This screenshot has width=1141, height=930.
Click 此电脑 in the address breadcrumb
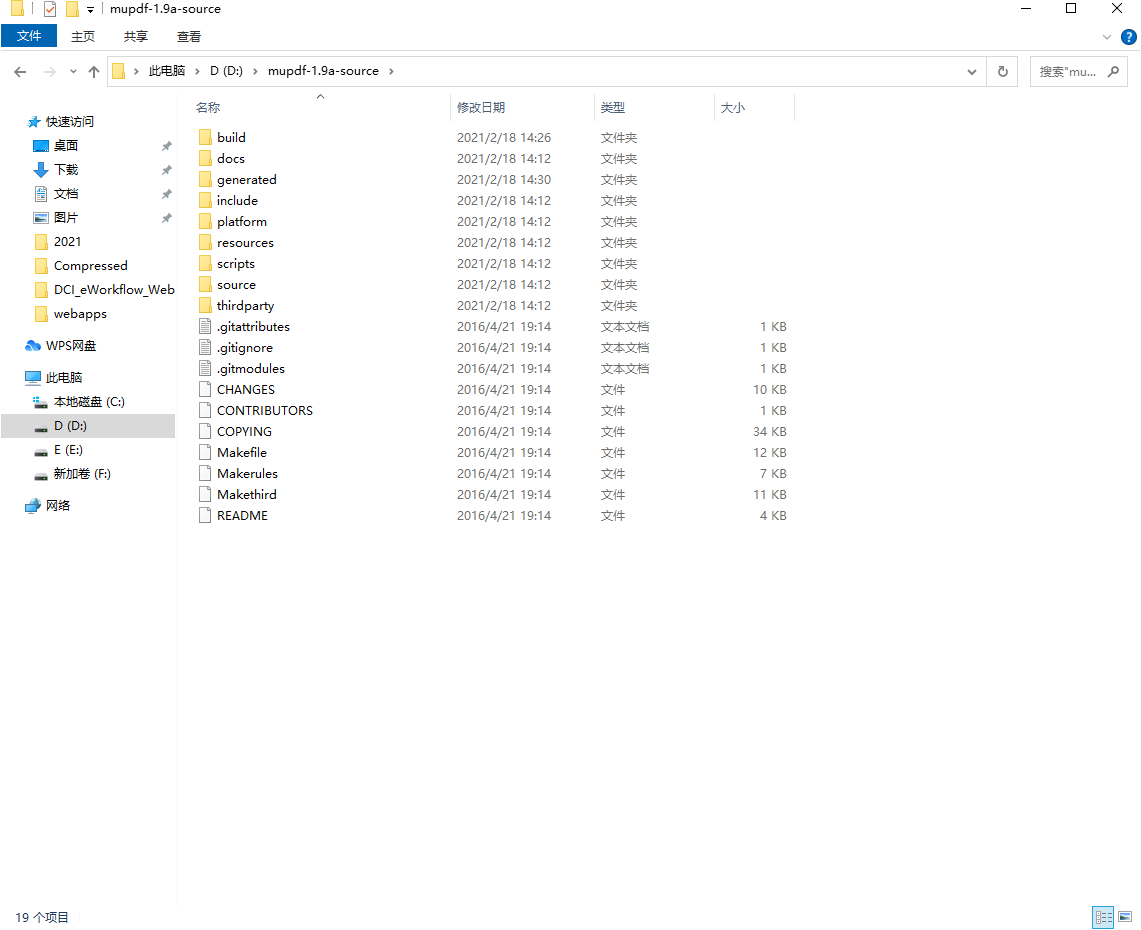[x=167, y=71]
